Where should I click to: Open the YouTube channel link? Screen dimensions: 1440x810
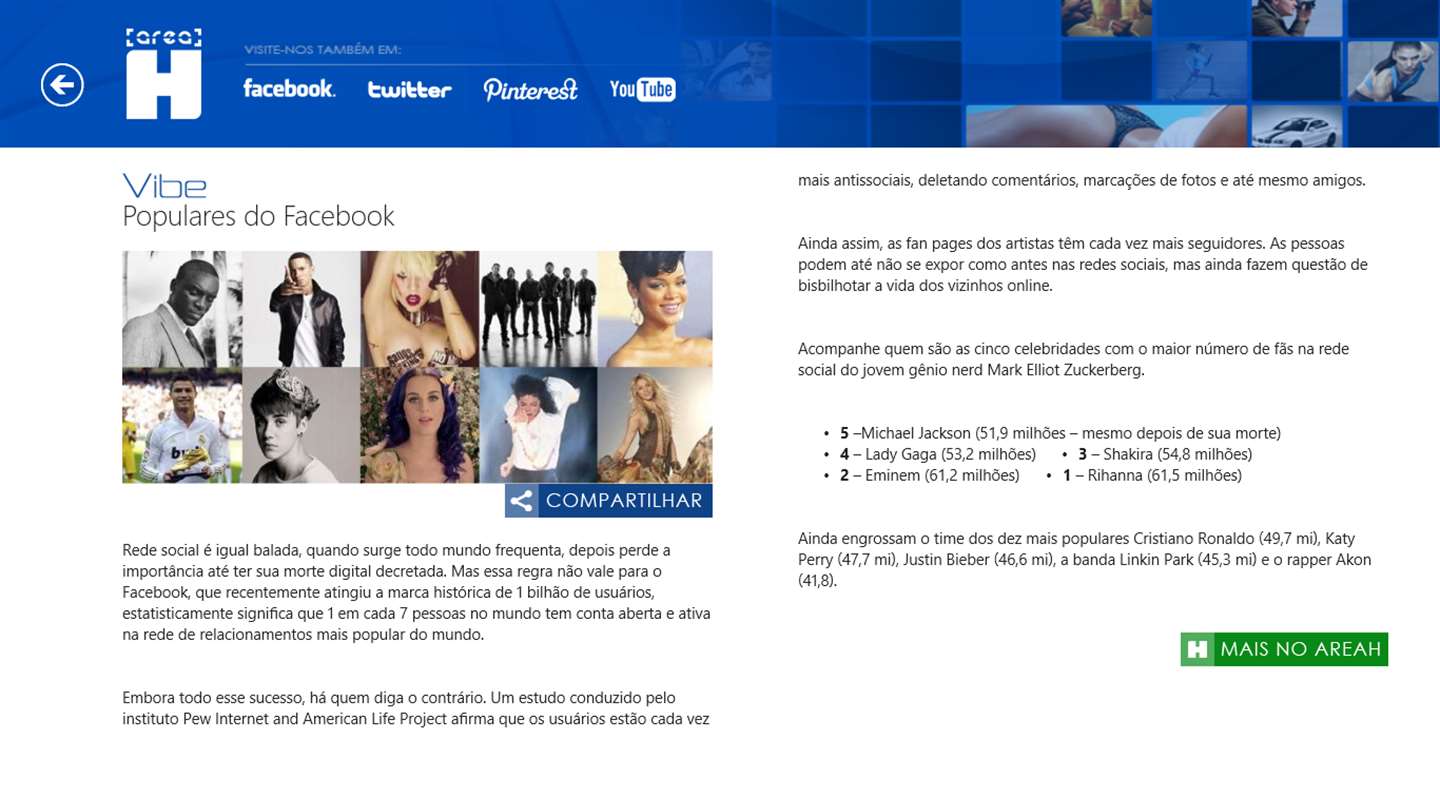642,89
